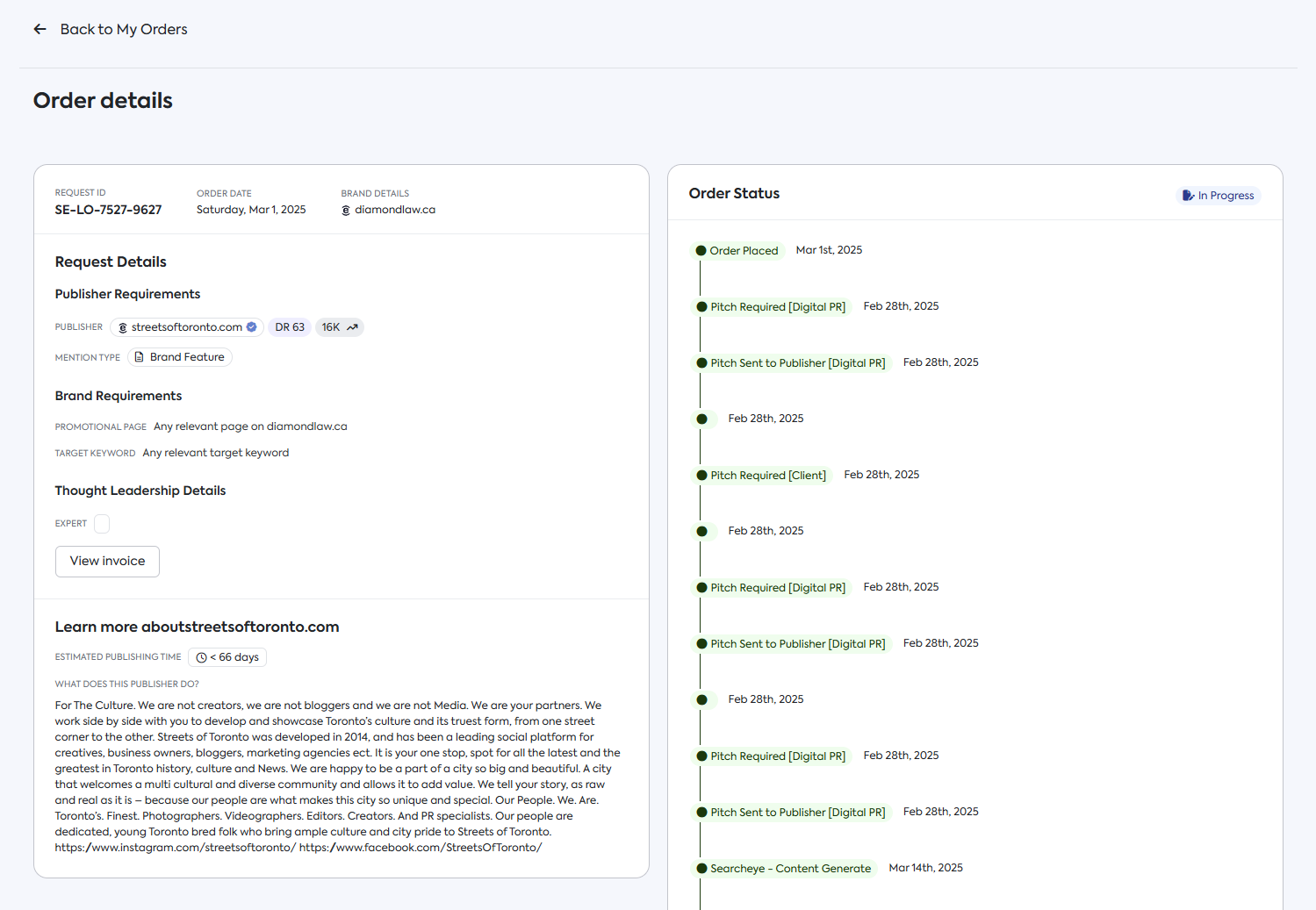The height and width of the screenshot is (910, 1316).
Task: Click the Searcheye - Content Generate step
Action: click(x=790, y=869)
